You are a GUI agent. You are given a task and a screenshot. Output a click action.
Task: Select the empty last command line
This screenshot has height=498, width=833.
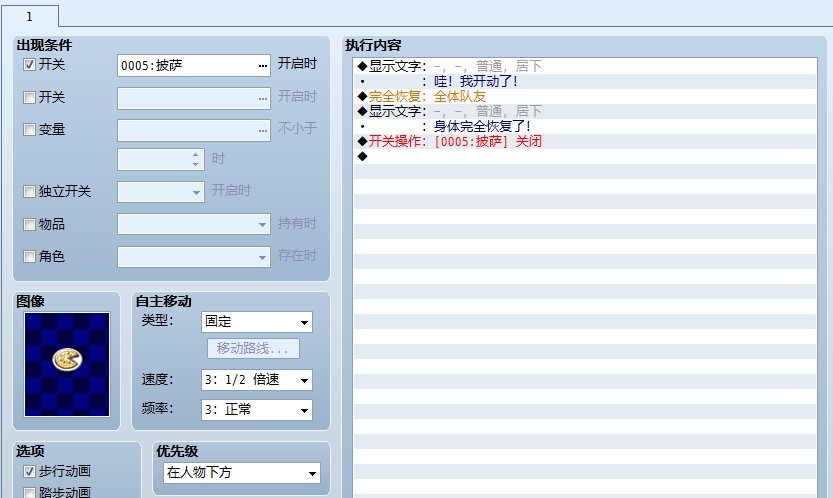[x=585, y=156]
